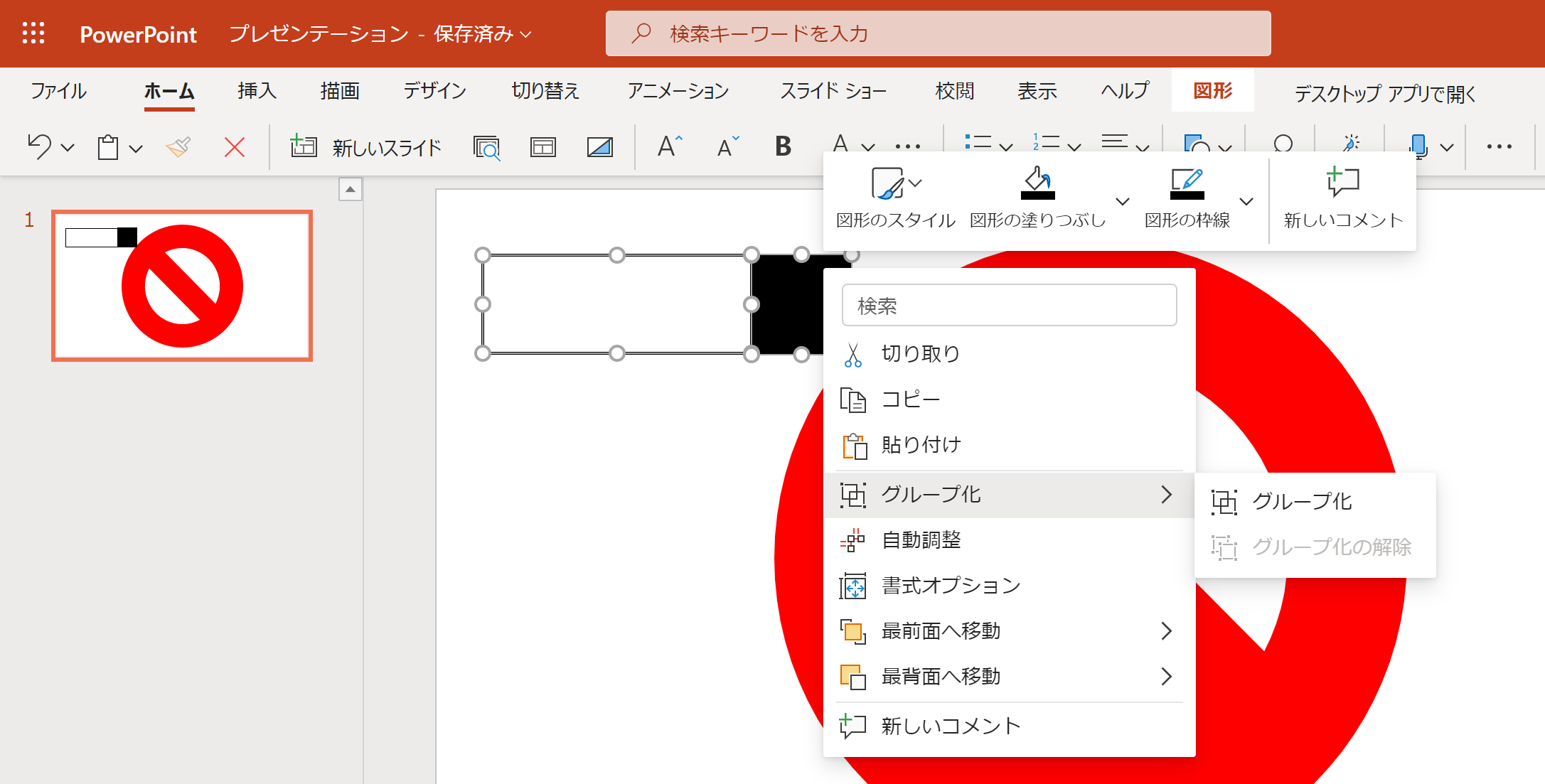Image resolution: width=1545 pixels, height=784 pixels.
Task: Expand the alignment dropdown arrow
Action: click(x=1143, y=147)
